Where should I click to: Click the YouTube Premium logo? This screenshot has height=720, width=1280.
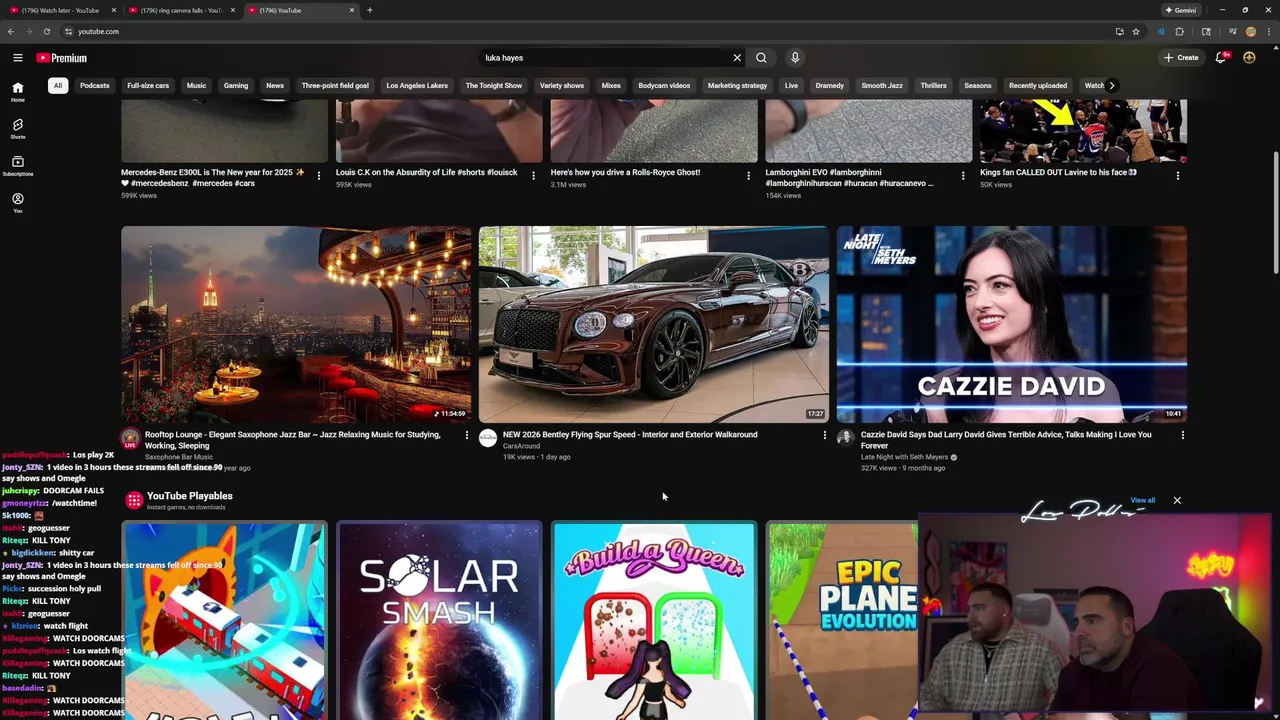62,58
